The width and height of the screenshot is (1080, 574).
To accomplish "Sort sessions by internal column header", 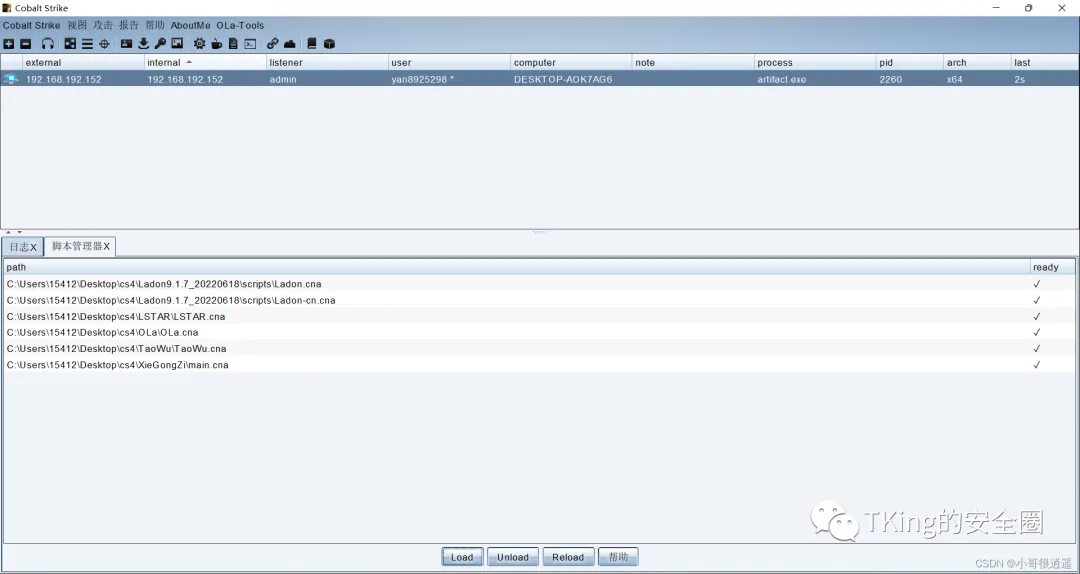I will click(x=205, y=63).
